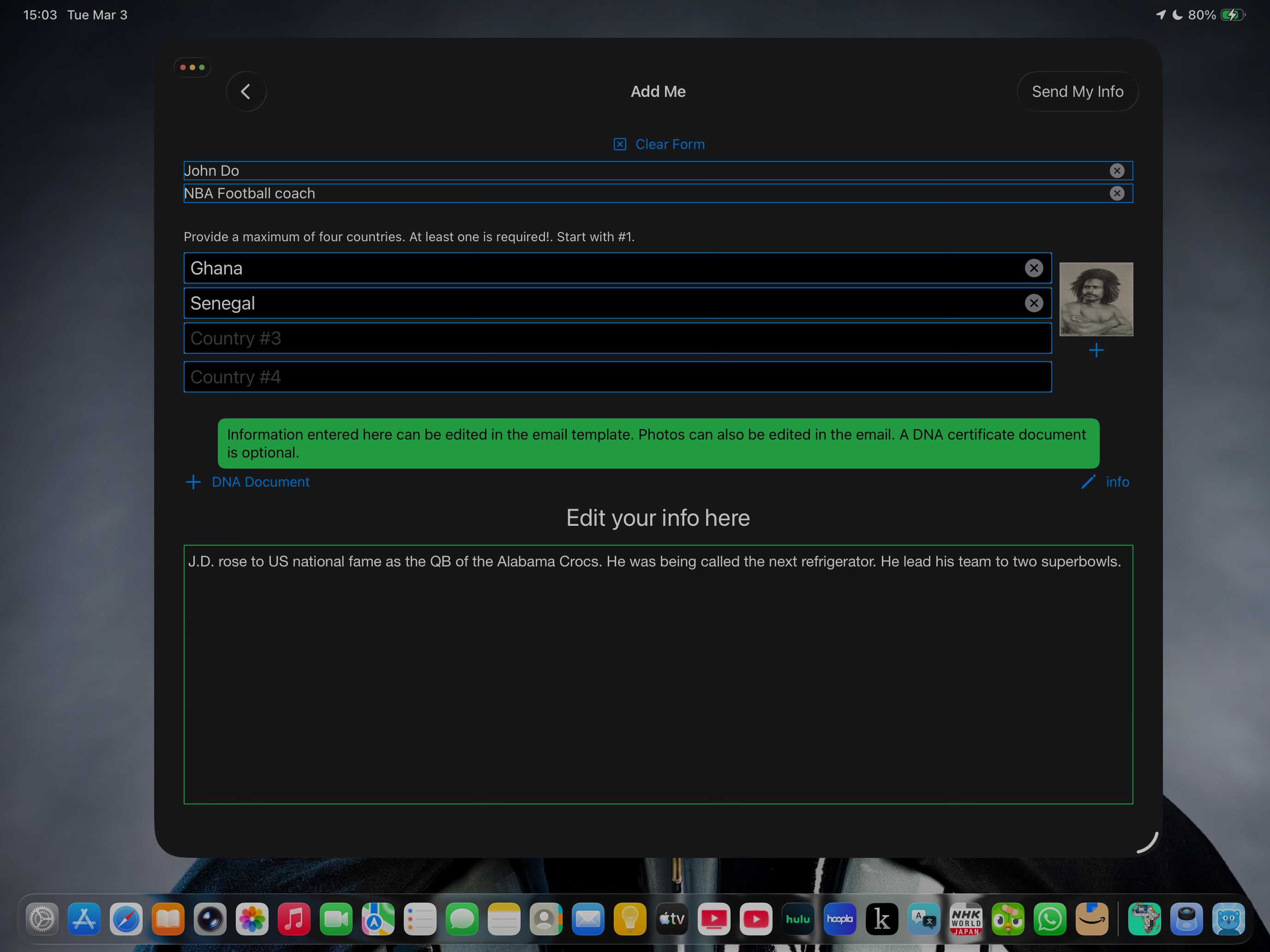Edit the John Do name field
This screenshot has width=1270, height=952.
pyautogui.click(x=658, y=171)
